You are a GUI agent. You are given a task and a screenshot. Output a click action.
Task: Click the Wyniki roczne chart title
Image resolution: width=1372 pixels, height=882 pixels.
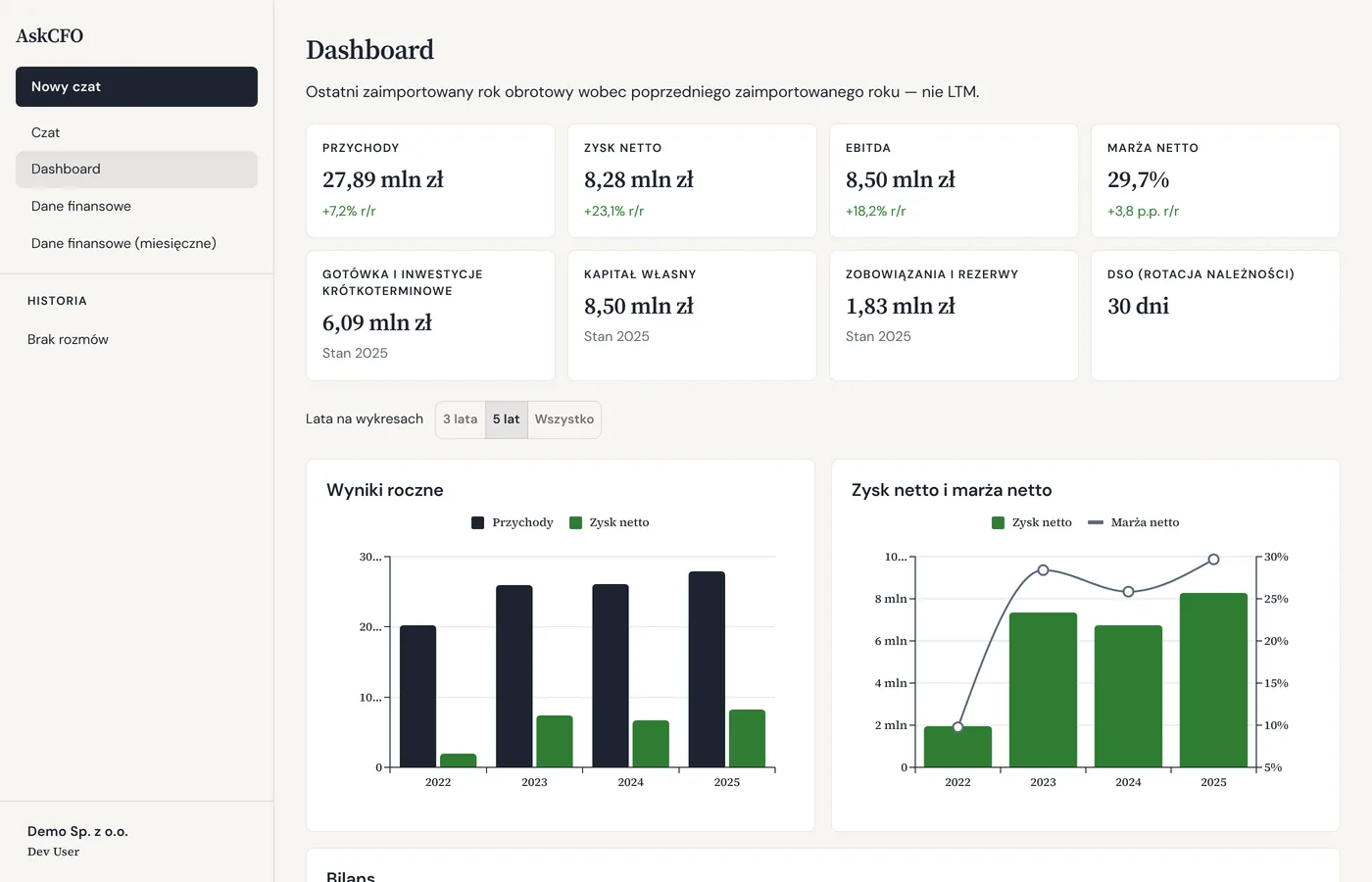coord(385,490)
